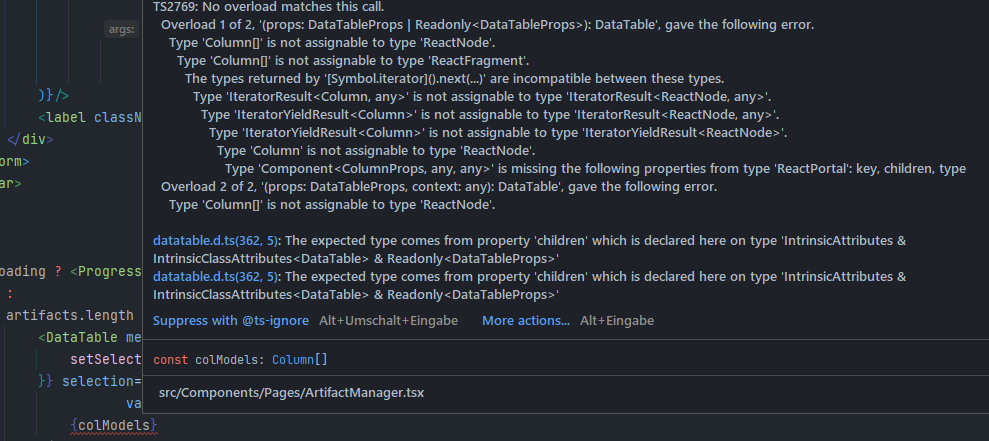989x441 pixels.
Task: Click the setSelect call in editor
Action: (106, 359)
